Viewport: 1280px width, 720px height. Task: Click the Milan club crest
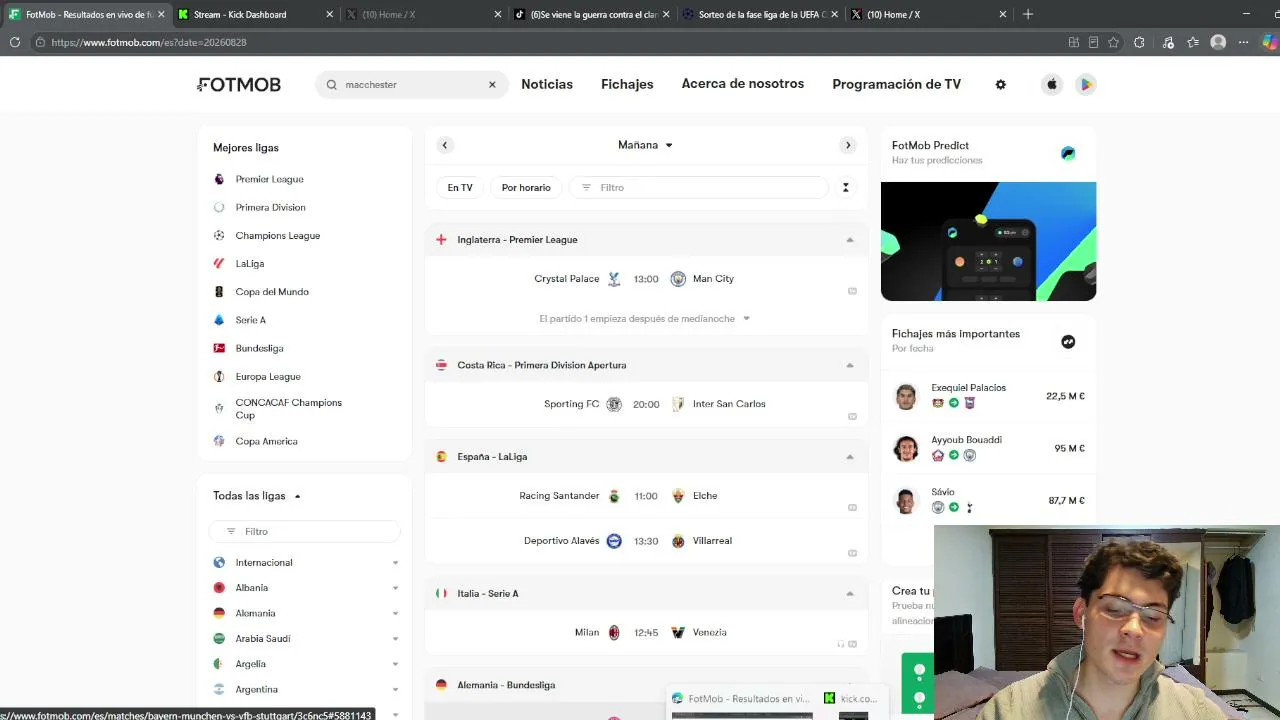pos(614,633)
